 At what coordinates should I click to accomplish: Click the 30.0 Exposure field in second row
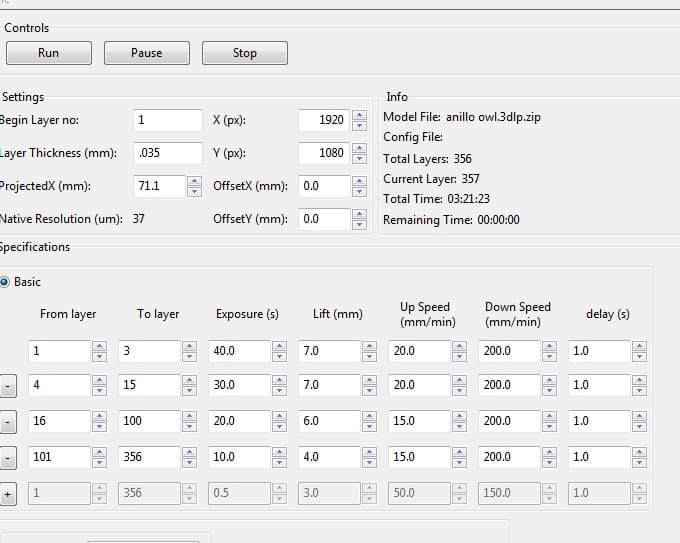coord(239,385)
